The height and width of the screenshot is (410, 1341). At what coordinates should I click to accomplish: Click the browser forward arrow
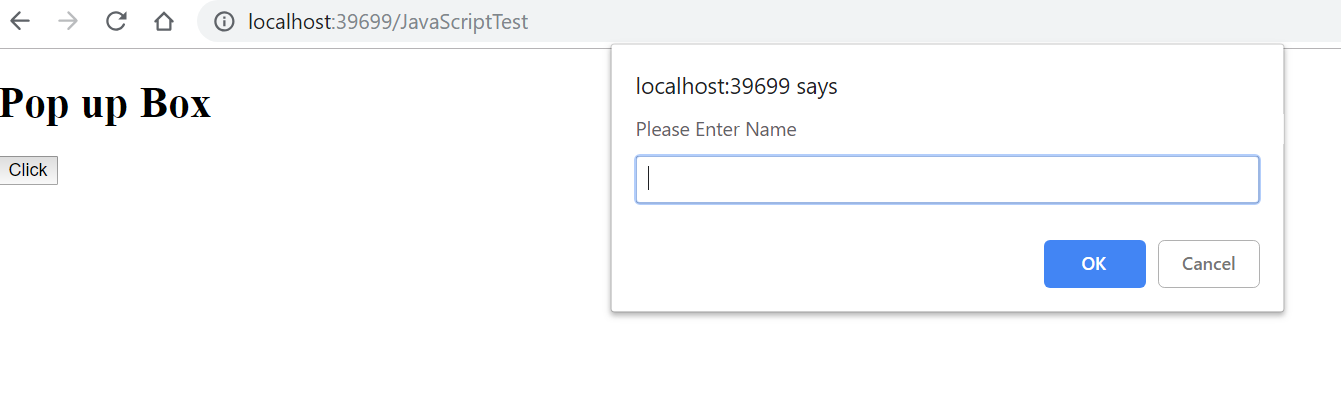(x=68, y=21)
